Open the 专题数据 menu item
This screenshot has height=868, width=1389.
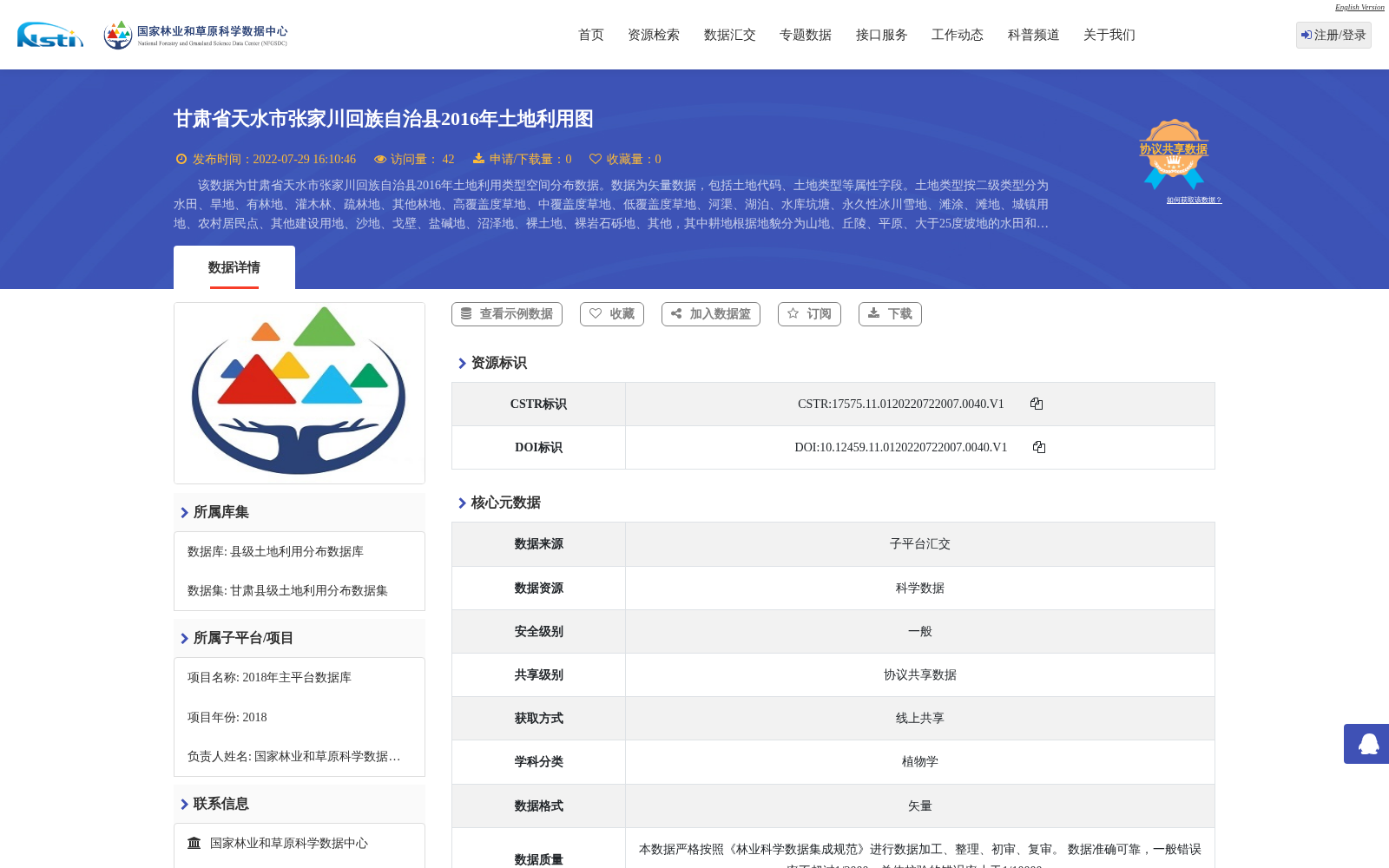click(x=806, y=35)
